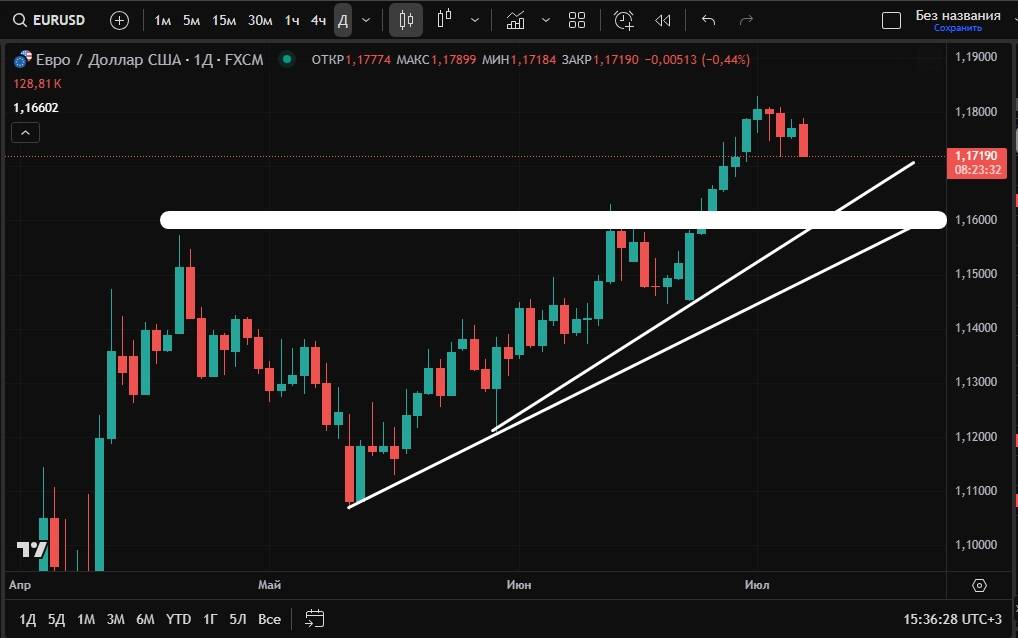Add a symbol to compare with plus icon

coord(119,21)
